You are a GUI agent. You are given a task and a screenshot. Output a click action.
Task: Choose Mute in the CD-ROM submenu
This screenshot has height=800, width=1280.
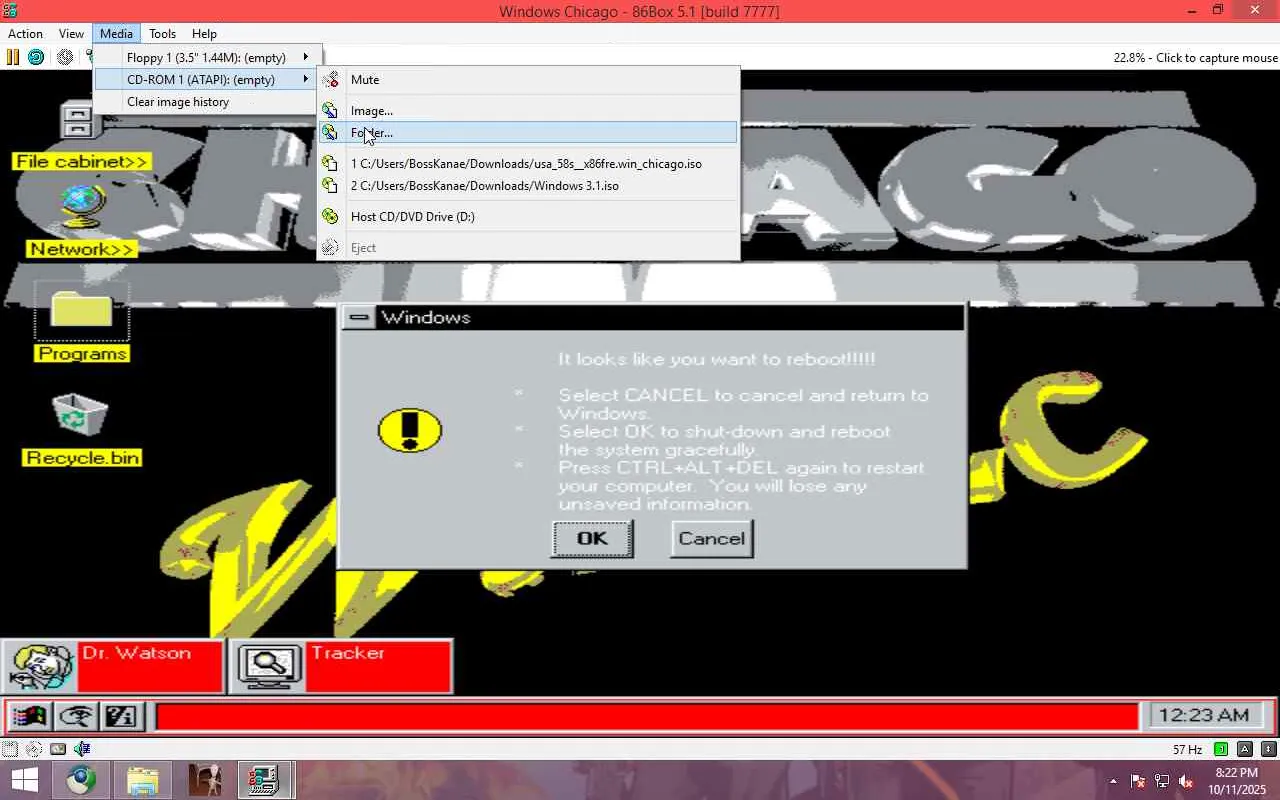pos(528,79)
